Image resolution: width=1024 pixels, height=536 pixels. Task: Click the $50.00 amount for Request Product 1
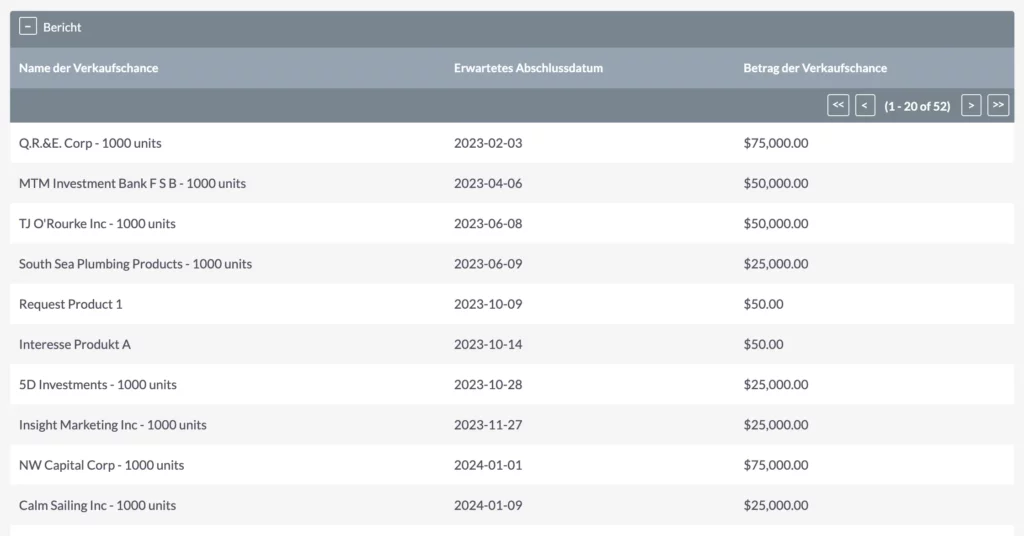coord(763,304)
